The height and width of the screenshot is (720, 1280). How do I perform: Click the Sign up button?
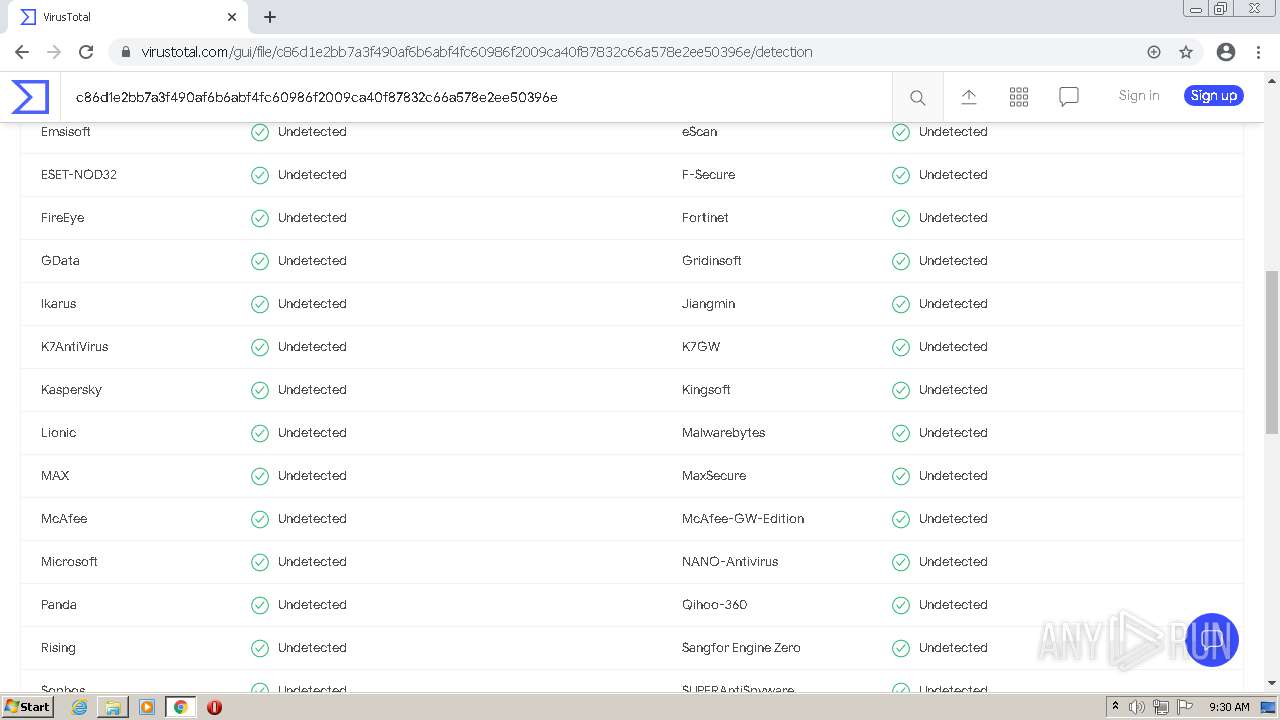[1213, 96]
